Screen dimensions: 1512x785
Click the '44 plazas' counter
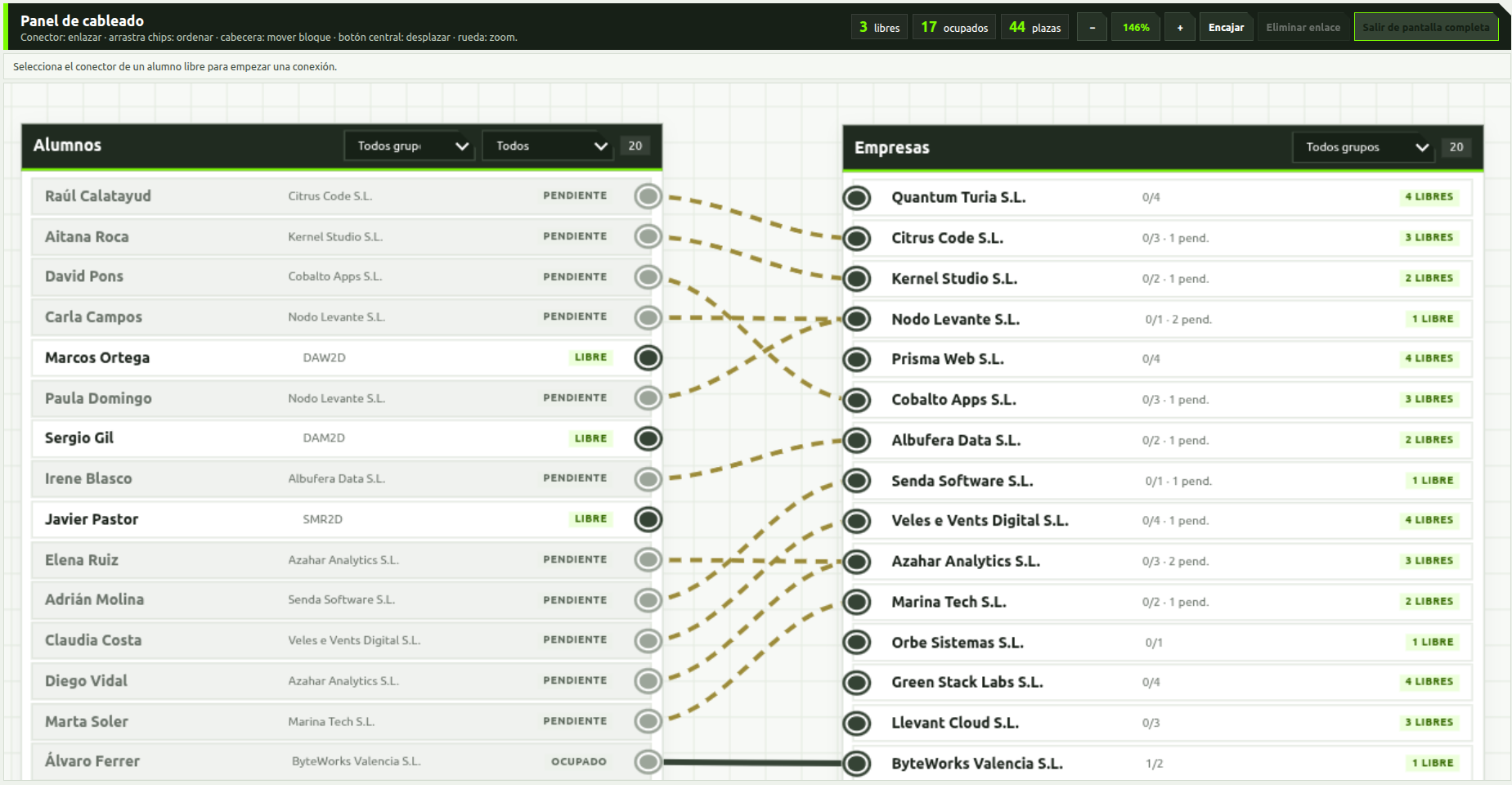(x=1034, y=27)
